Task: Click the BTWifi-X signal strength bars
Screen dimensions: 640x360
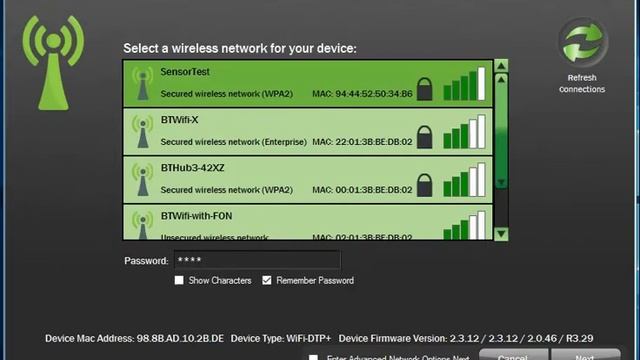Action: point(464,132)
